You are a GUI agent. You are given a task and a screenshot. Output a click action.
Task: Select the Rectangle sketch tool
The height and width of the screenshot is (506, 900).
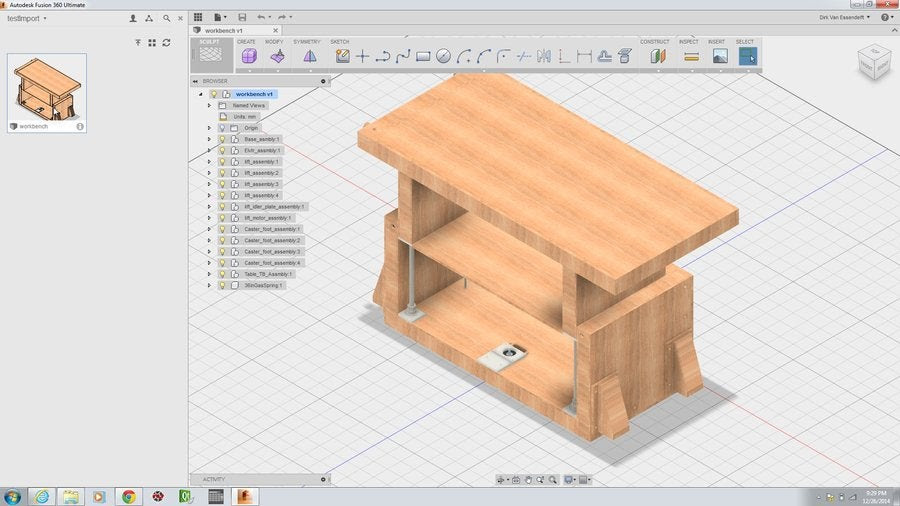pyautogui.click(x=423, y=56)
